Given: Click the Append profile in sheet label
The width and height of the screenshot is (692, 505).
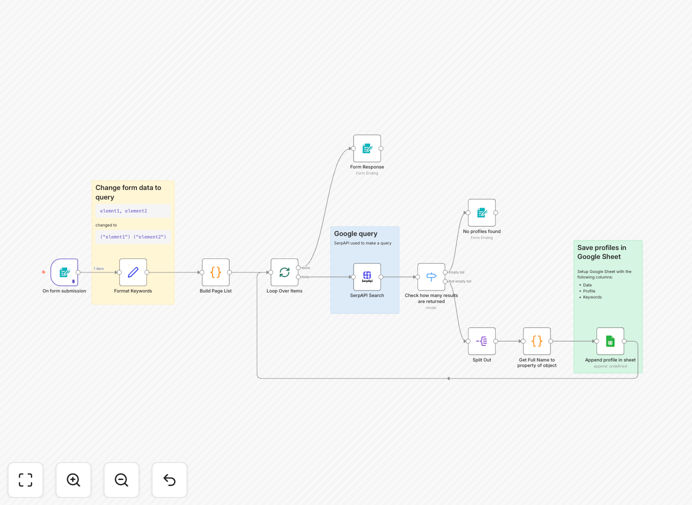Looking at the screenshot, I should pos(610,360).
